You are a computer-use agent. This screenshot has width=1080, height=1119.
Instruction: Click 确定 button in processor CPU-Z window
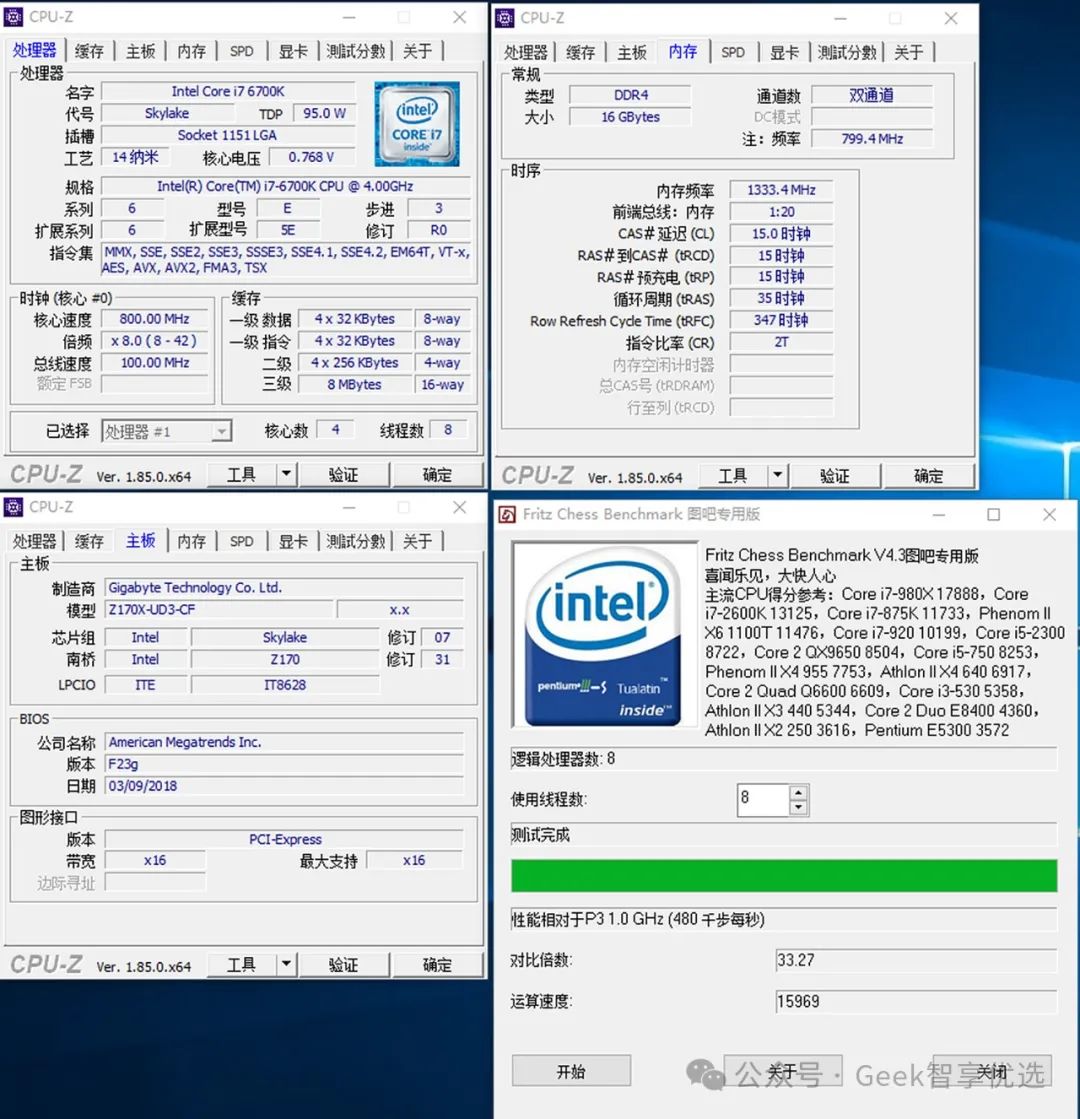point(437,475)
